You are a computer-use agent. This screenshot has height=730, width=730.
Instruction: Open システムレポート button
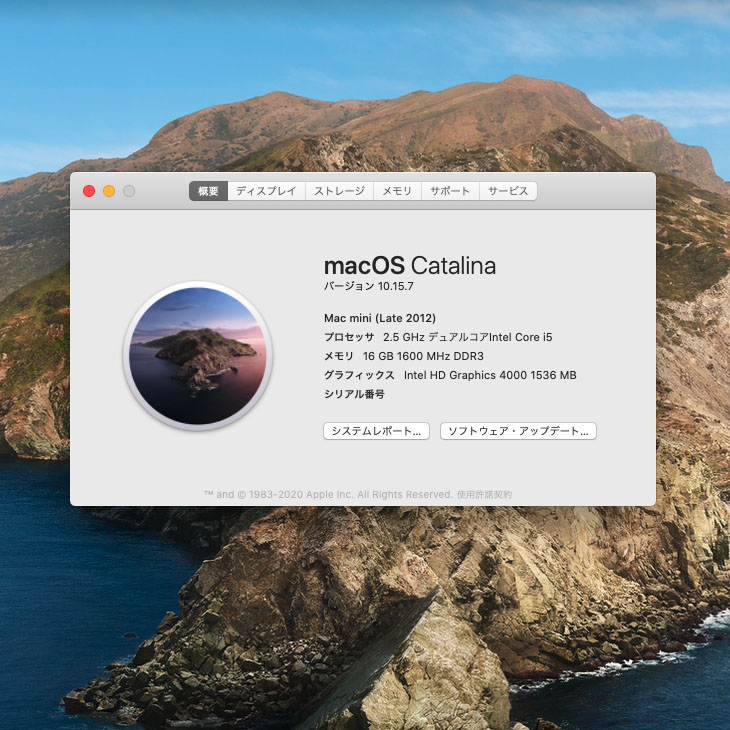(376, 431)
